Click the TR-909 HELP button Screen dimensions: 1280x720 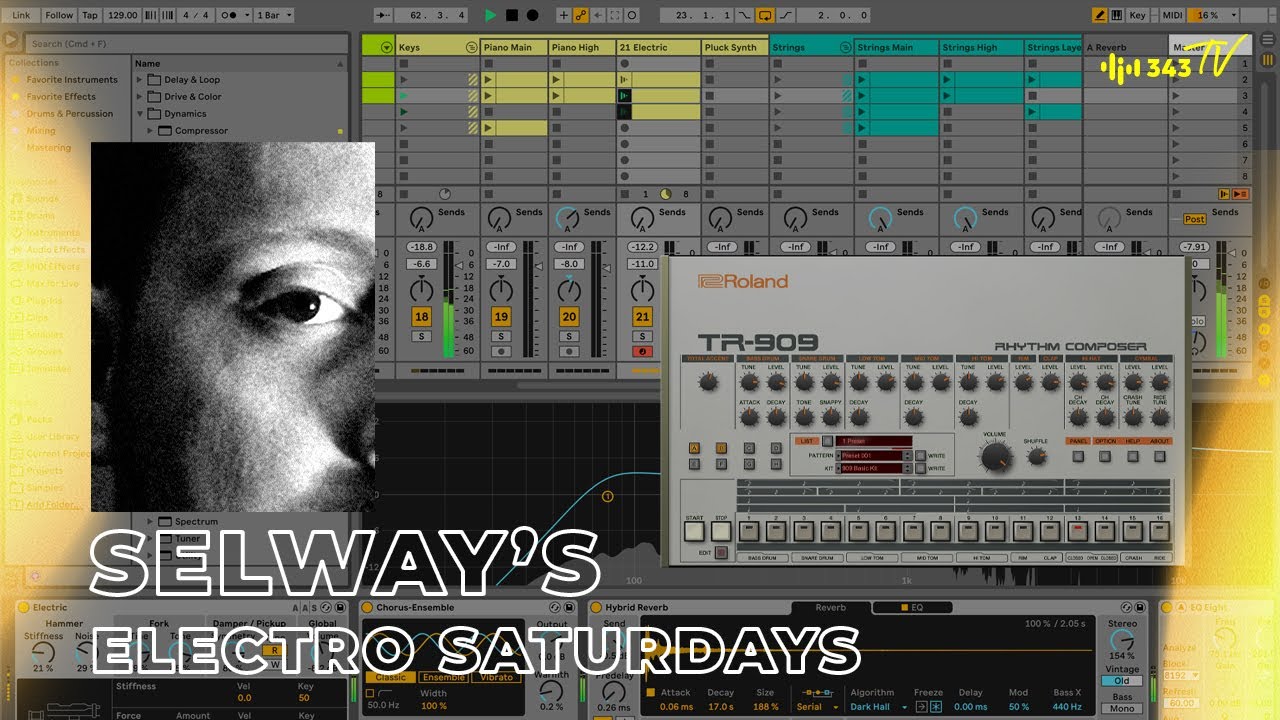pos(1132,456)
